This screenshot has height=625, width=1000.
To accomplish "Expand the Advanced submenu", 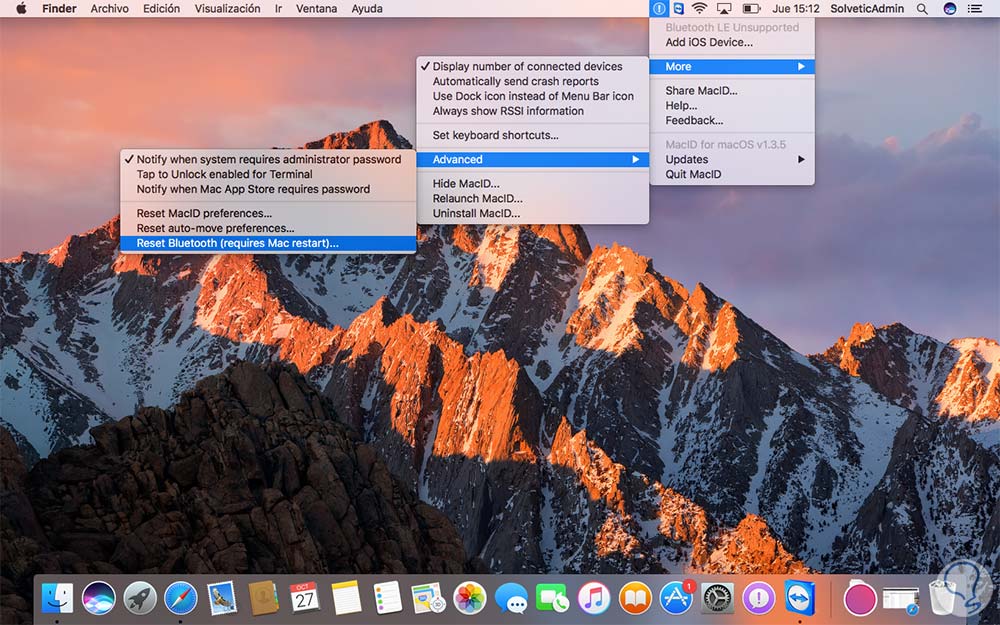I will pos(533,159).
